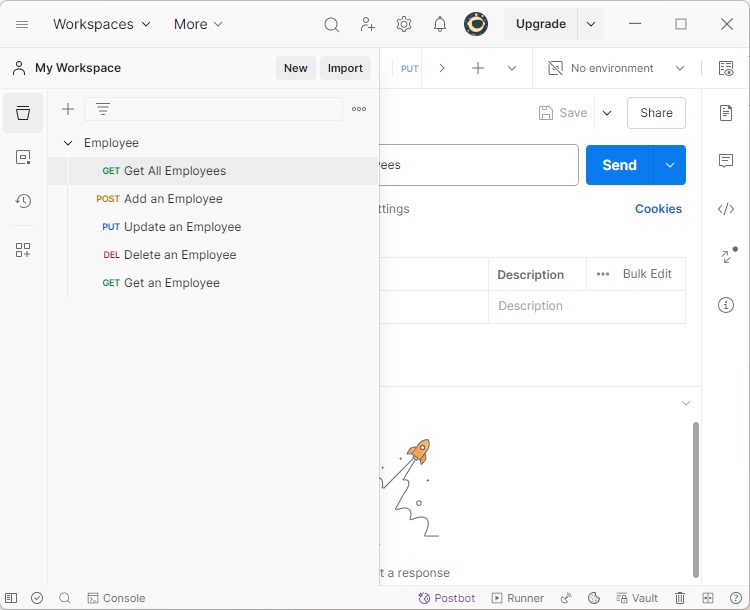Screen dimensions: 750x610
Task: Open the History sidebar icon
Action: coord(23,201)
